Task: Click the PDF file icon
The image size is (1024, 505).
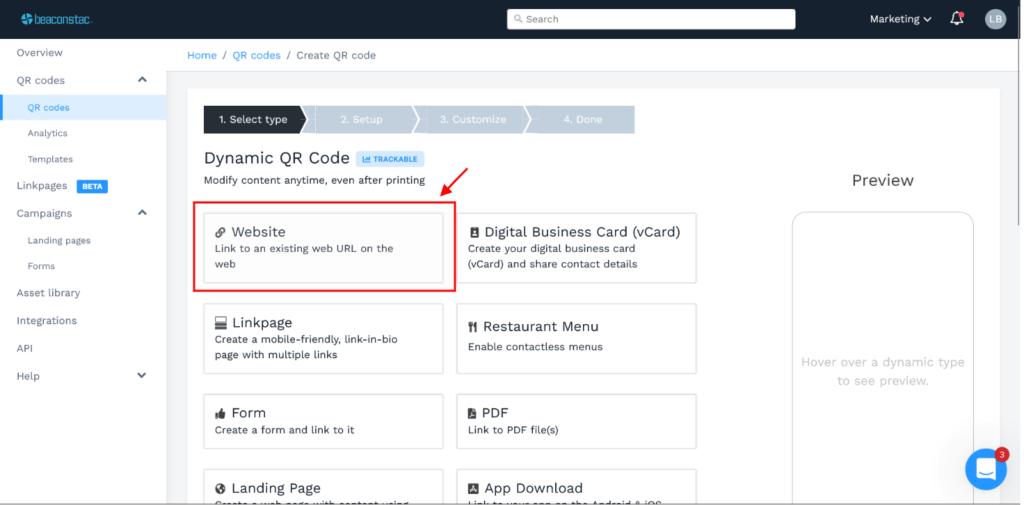Action: pyautogui.click(x=472, y=414)
